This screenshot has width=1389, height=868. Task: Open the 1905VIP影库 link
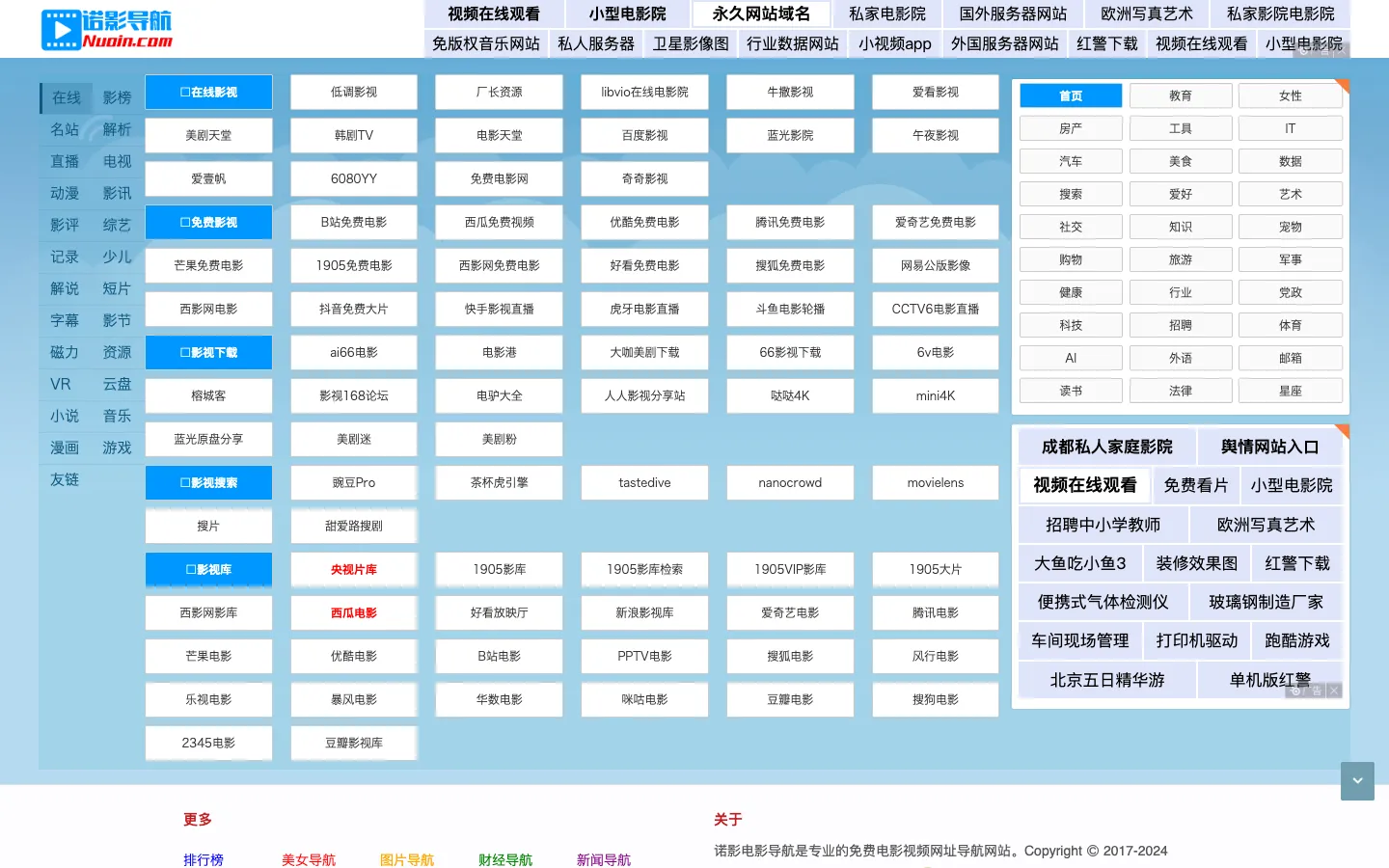(790, 570)
